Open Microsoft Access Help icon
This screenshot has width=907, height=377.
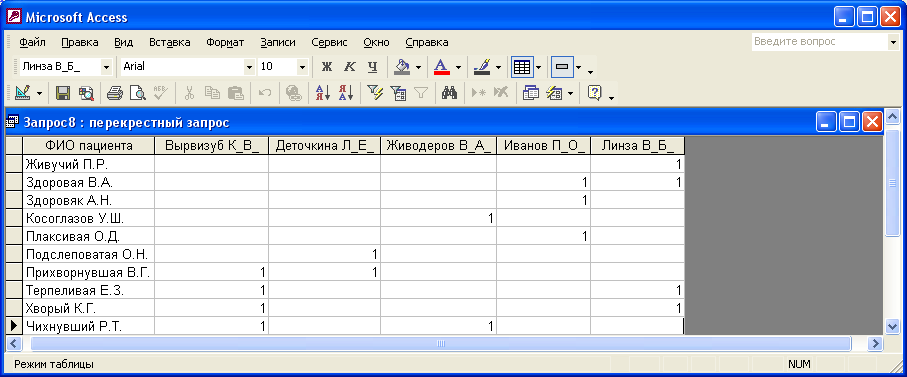[x=595, y=93]
